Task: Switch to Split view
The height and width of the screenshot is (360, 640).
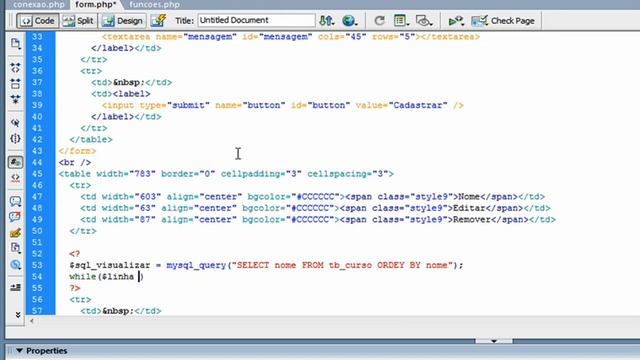Action: coord(78,21)
